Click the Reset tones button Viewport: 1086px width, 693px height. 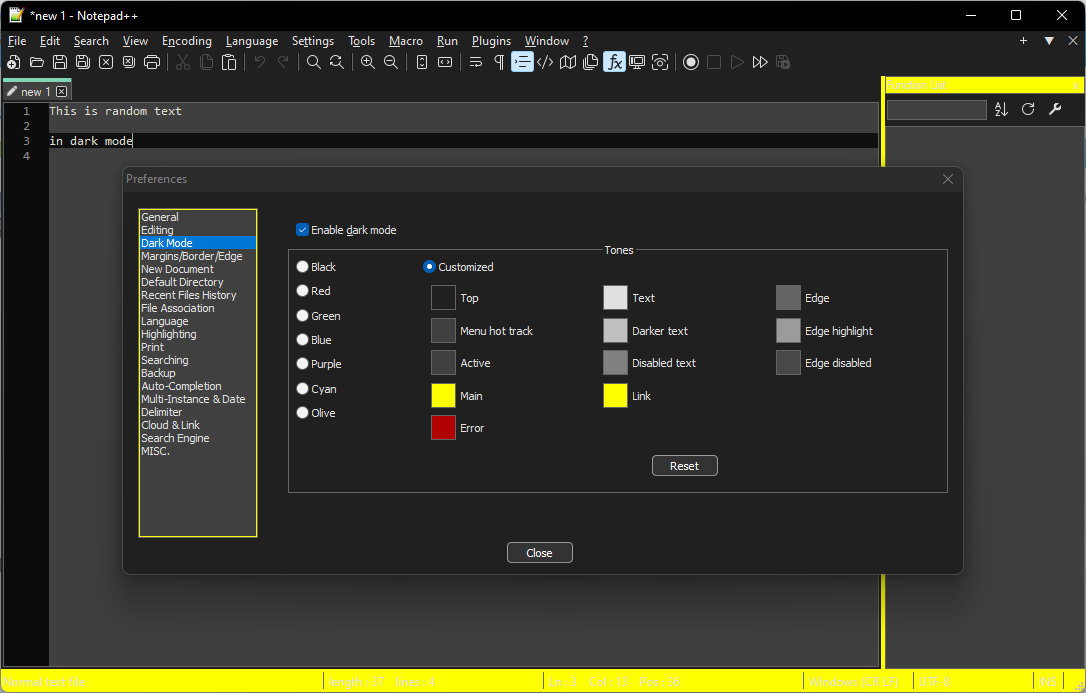pos(684,466)
